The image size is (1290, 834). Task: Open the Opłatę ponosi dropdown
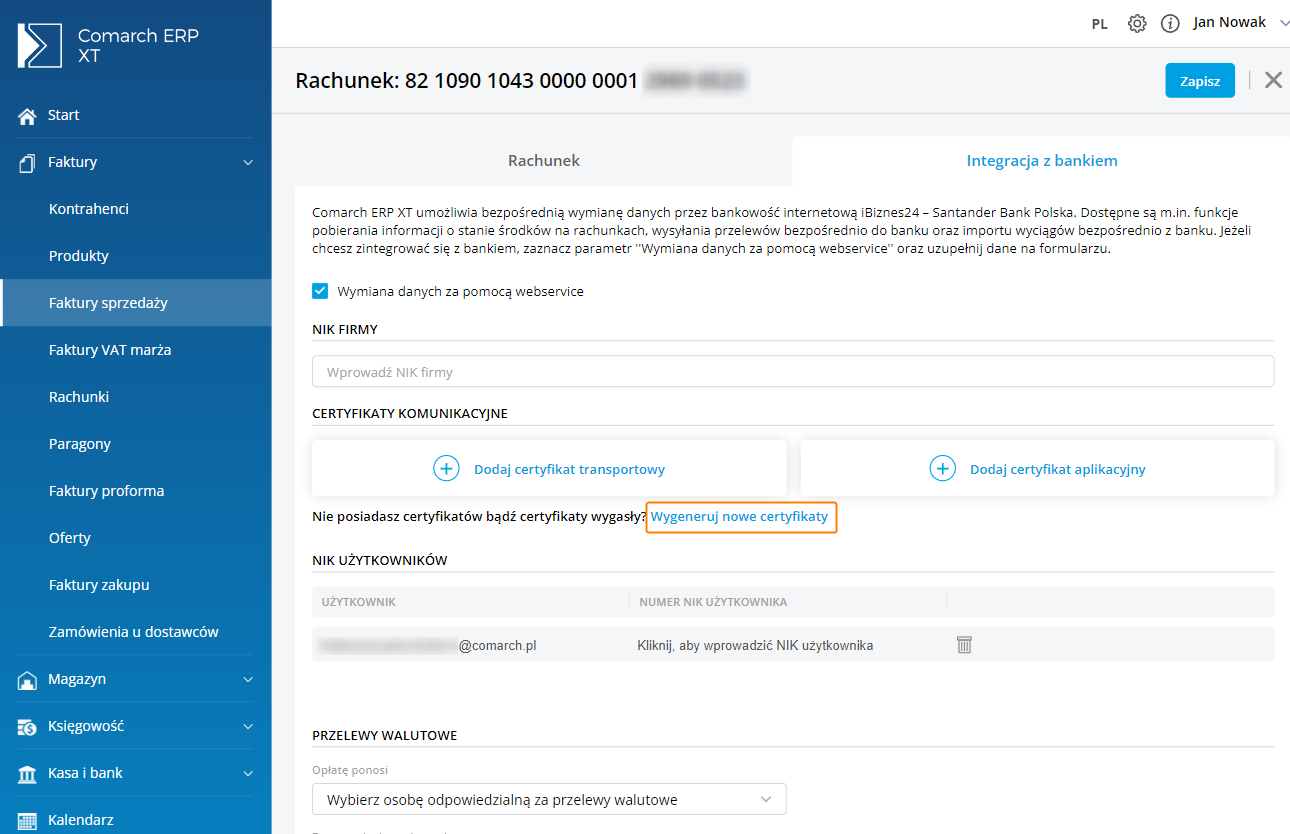click(549, 799)
